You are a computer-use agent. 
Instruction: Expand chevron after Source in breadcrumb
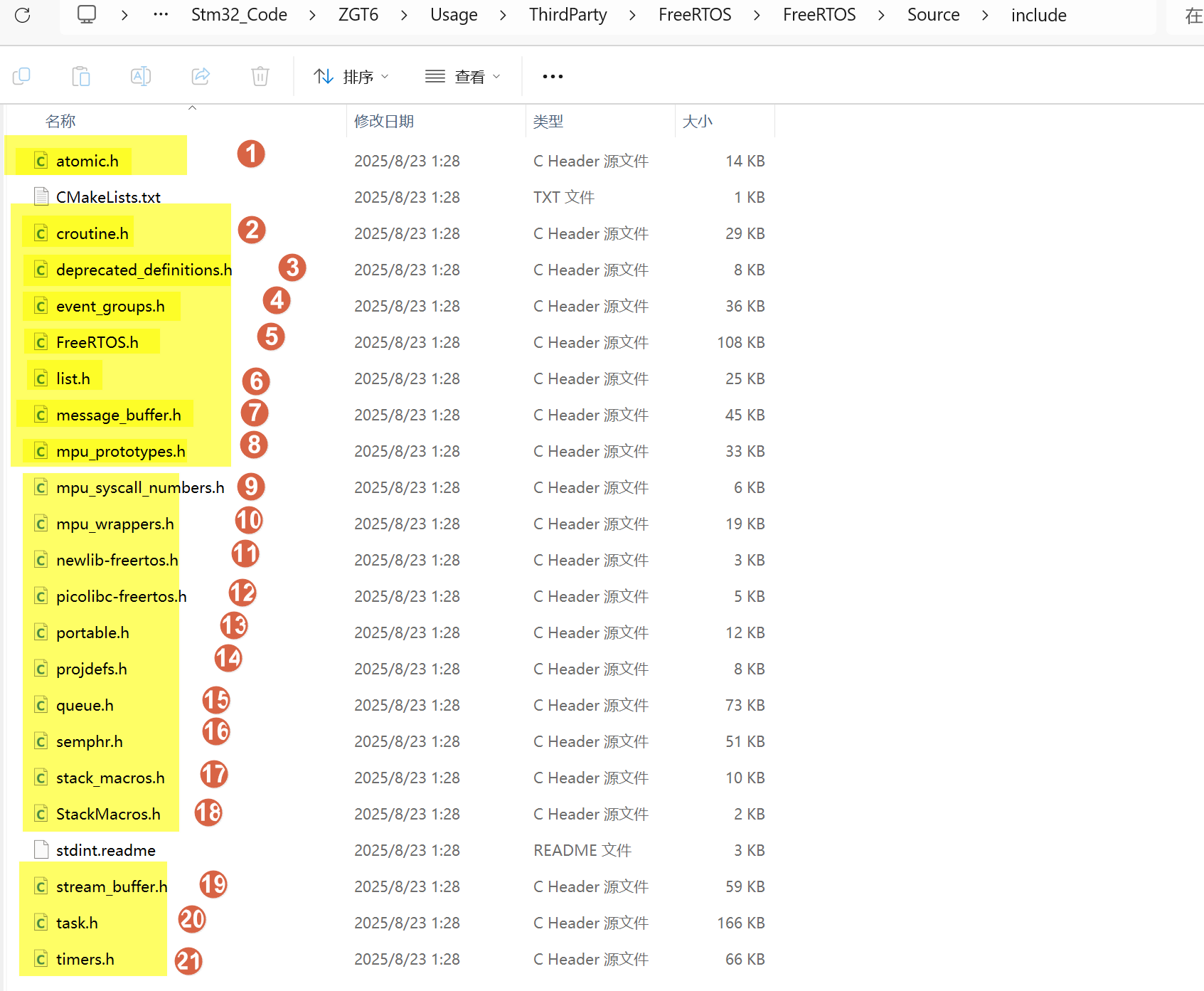[x=985, y=15]
